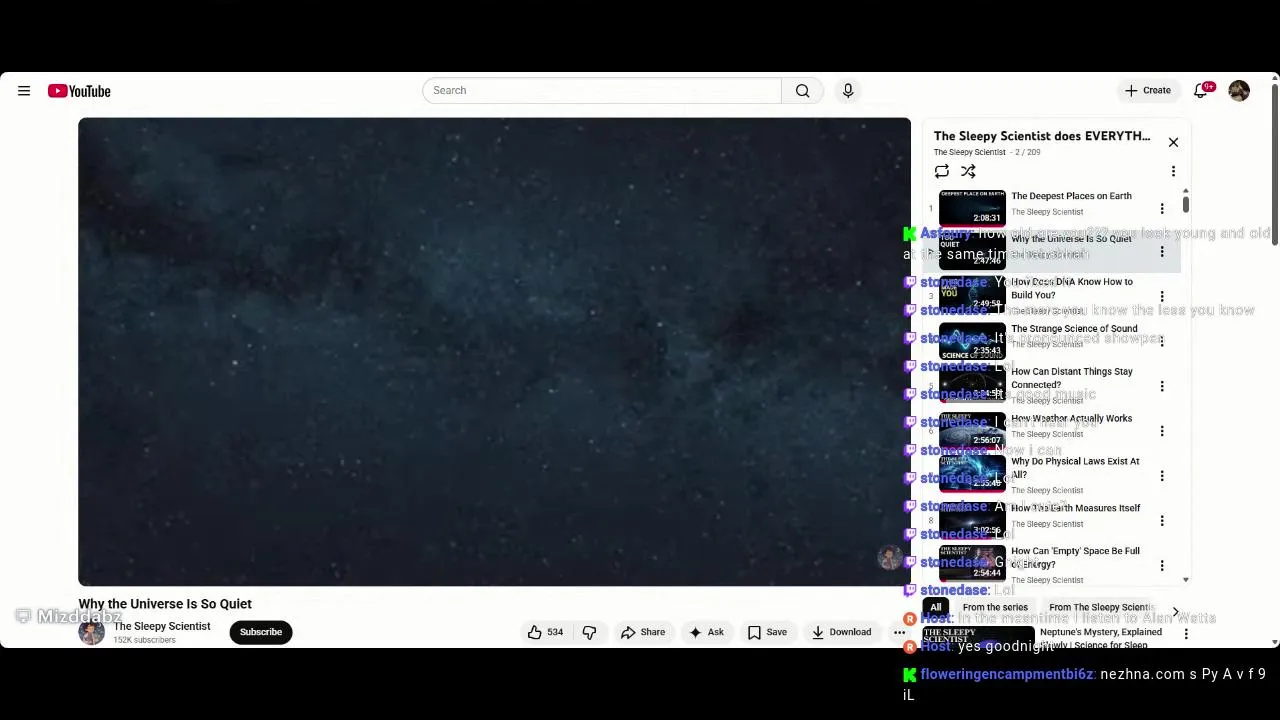Select the 'From the series' chip
Screen dimensions: 1280x720
click(995, 608)
